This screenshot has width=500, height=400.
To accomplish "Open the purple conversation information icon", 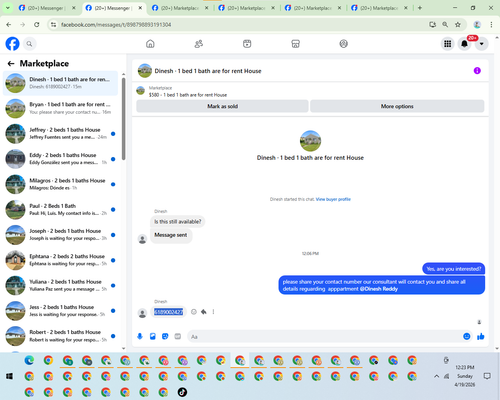I will pos(477,71).
